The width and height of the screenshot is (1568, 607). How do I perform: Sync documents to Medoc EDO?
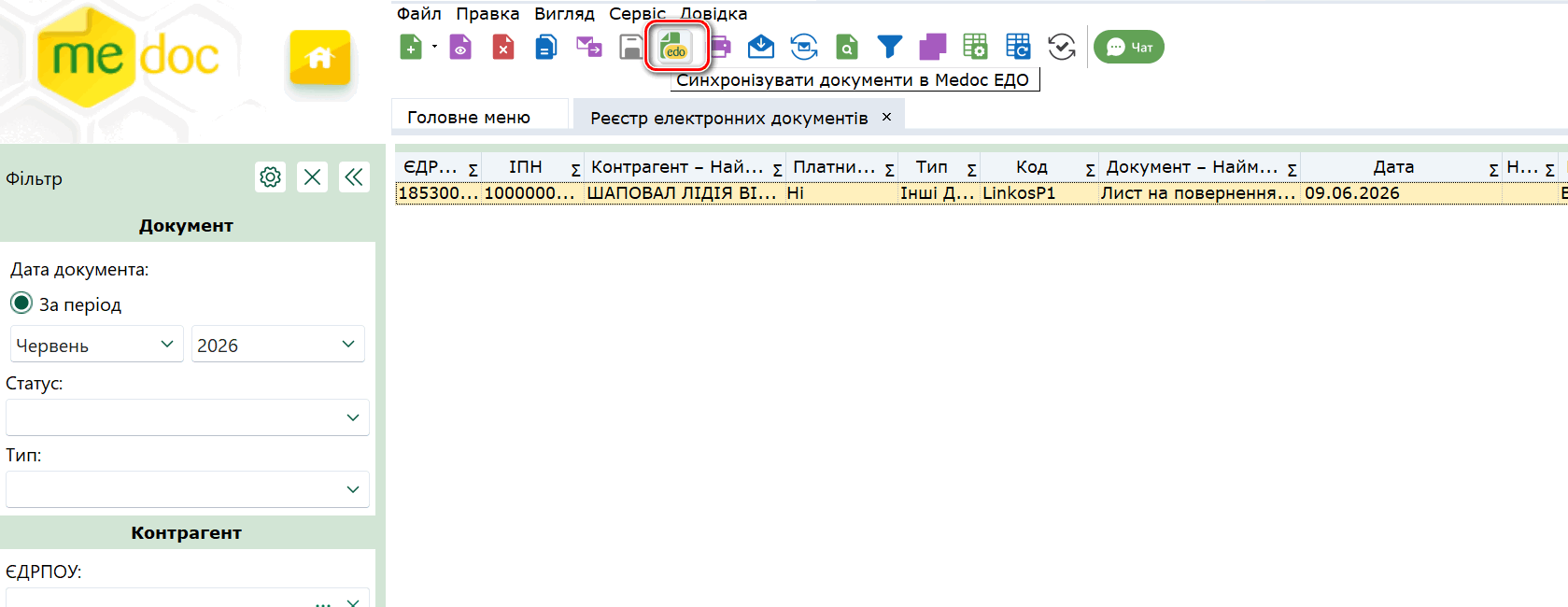675,47
